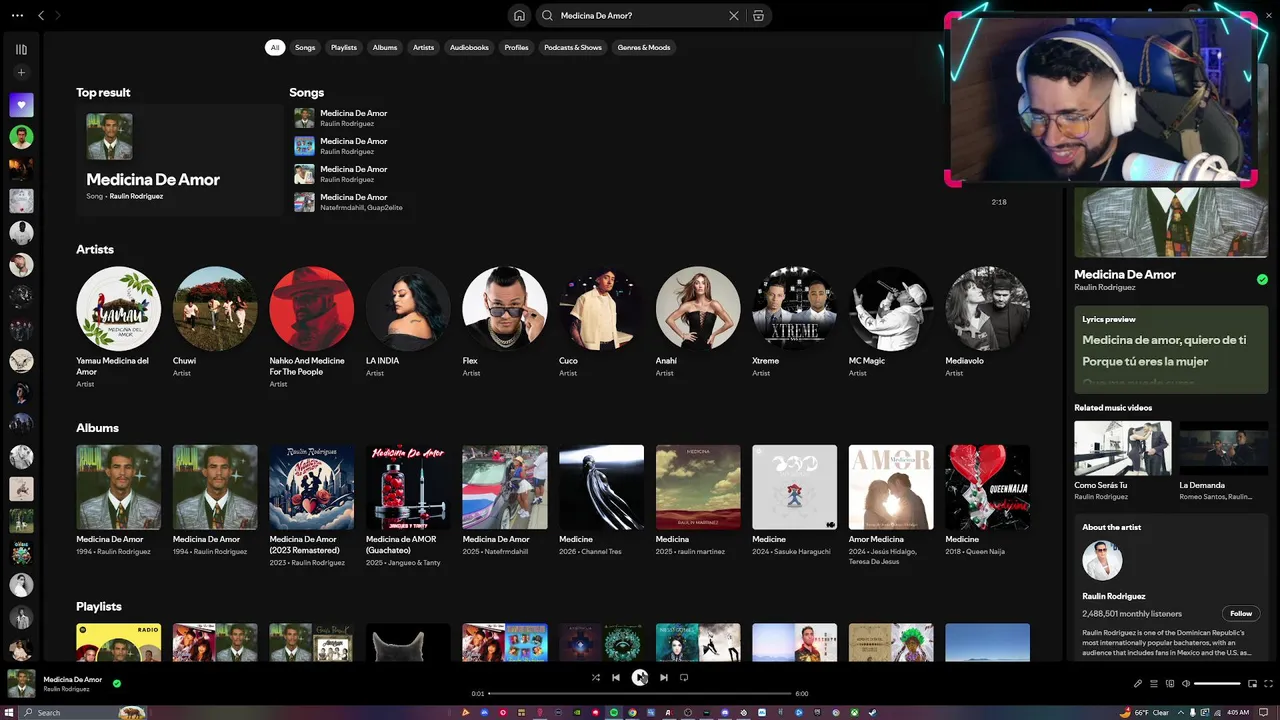The height and width of the screenshot is (720, 1280).
Task: Follow Raulin Rodriguez with the Follow button
Action: (1241, 613)
